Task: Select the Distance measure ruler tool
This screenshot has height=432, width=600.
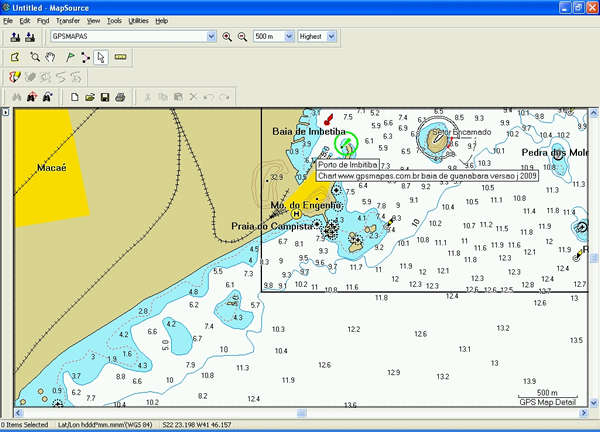Action: [120, 57]
